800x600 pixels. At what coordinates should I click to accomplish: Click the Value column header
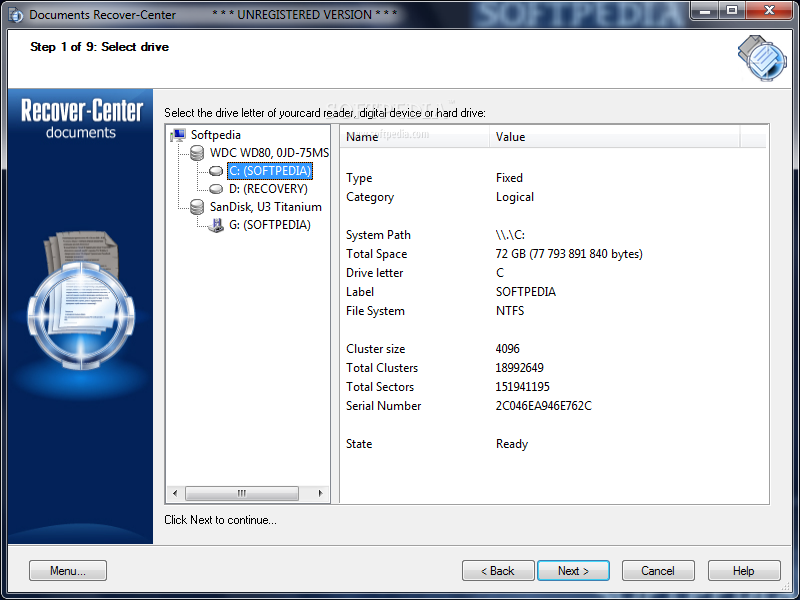614,137
